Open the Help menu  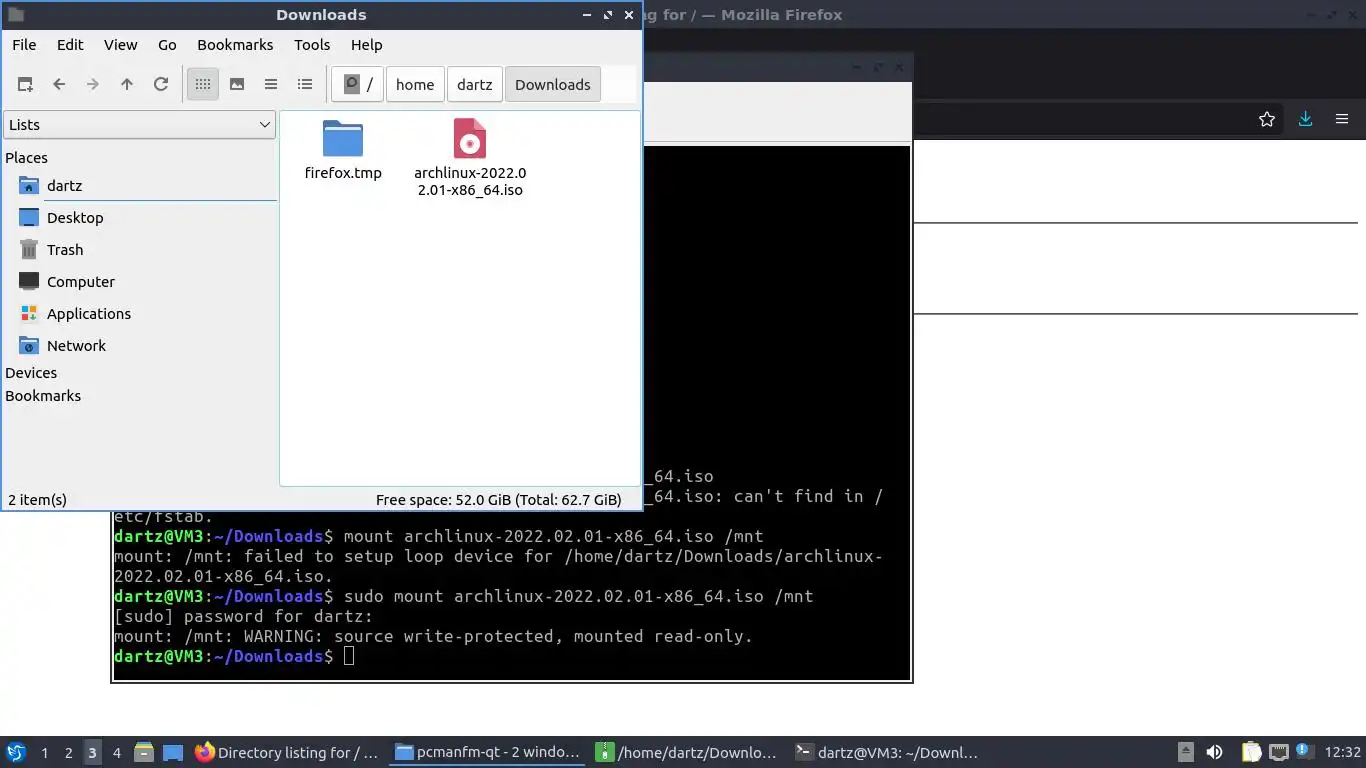366,45
